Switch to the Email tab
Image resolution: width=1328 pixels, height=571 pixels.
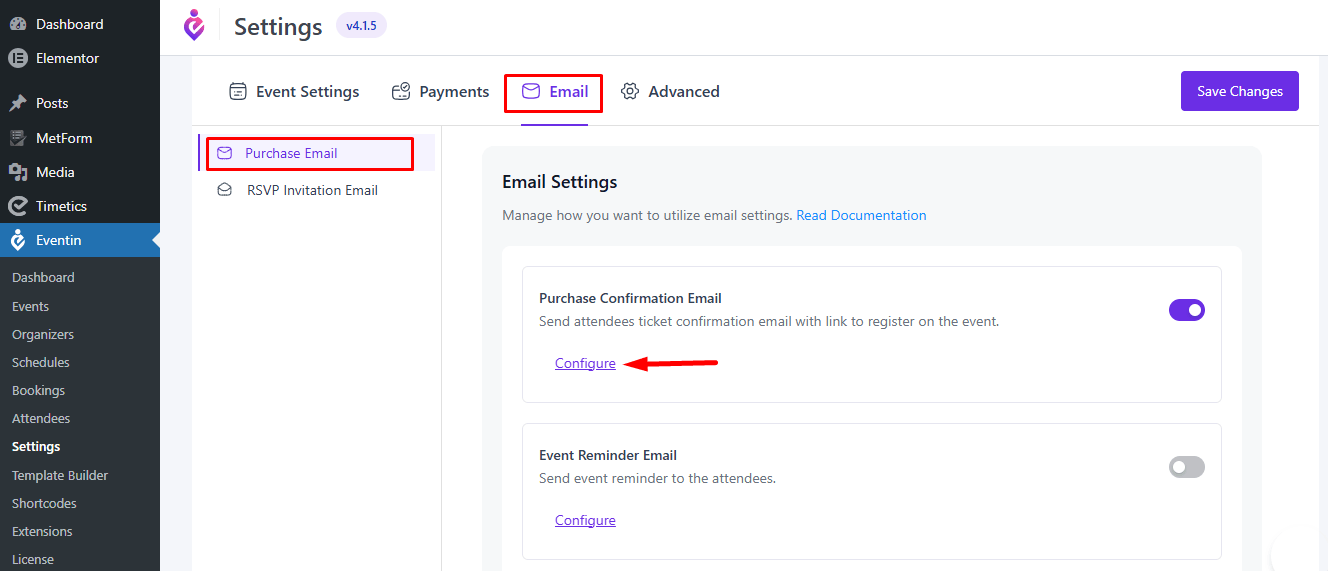554,92
